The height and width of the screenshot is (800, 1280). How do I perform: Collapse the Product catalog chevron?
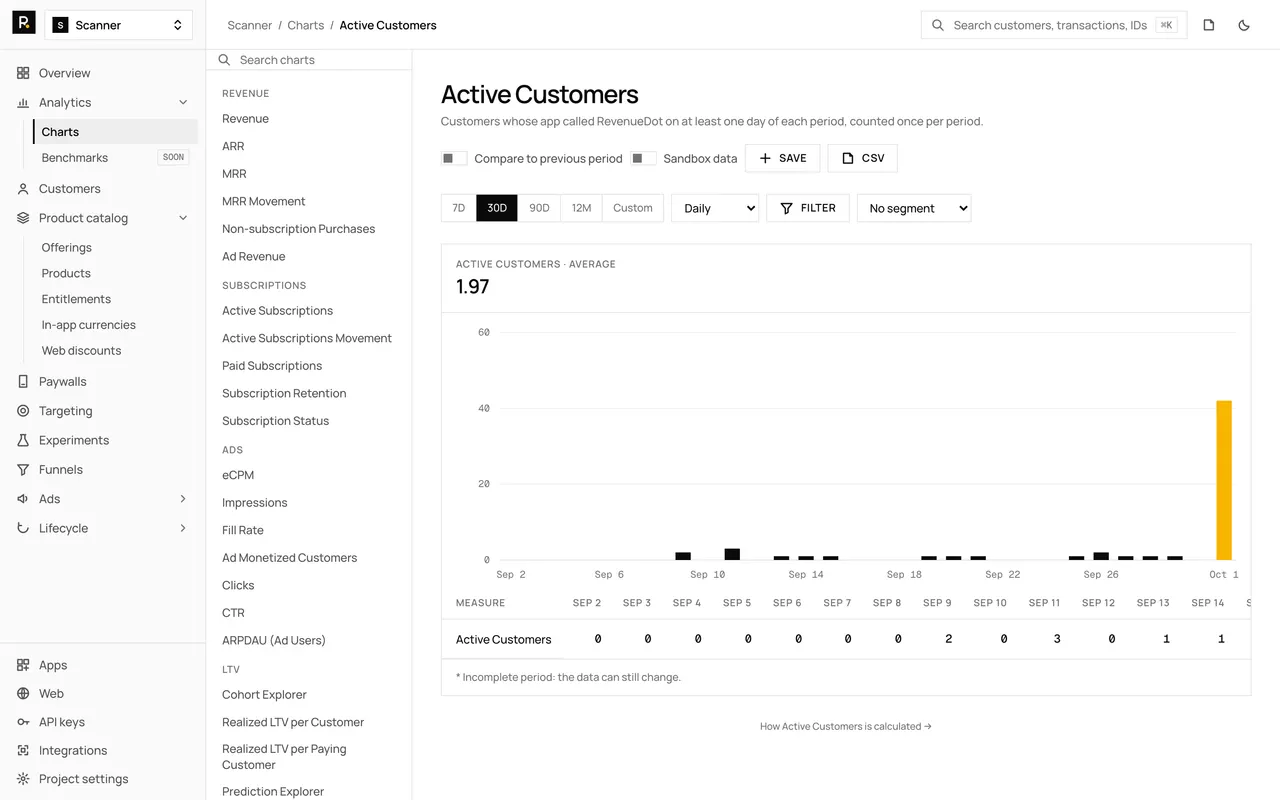pos(183,218)
